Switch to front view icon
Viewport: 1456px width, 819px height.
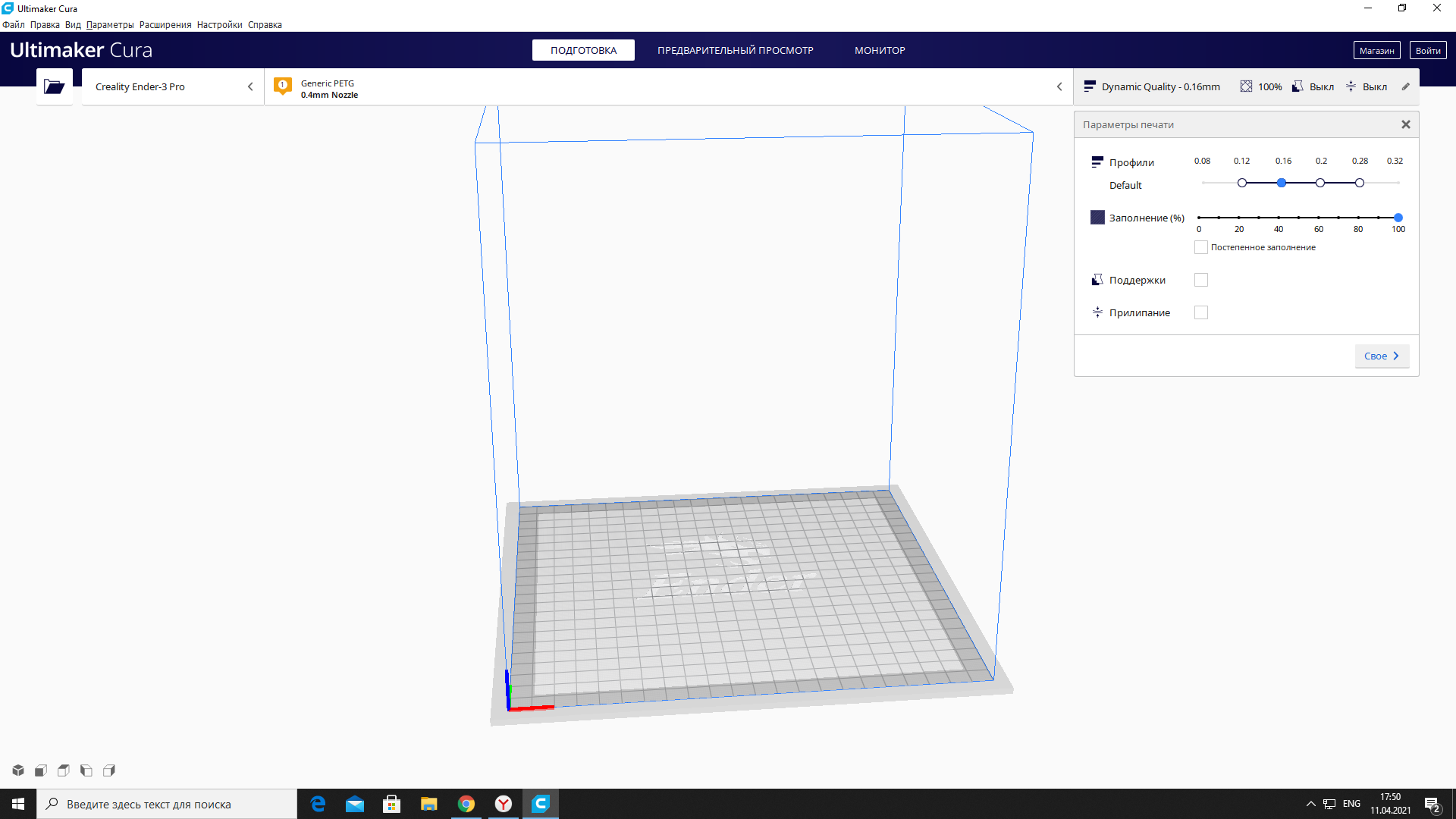pos(41,770)
